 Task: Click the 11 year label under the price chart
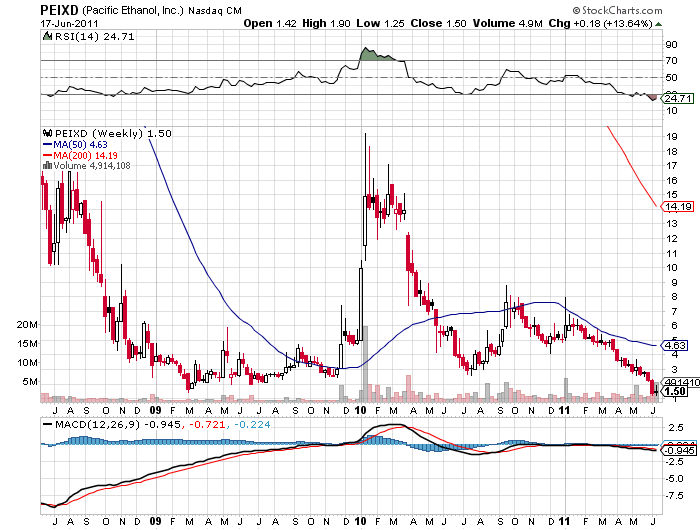(565, 410)
